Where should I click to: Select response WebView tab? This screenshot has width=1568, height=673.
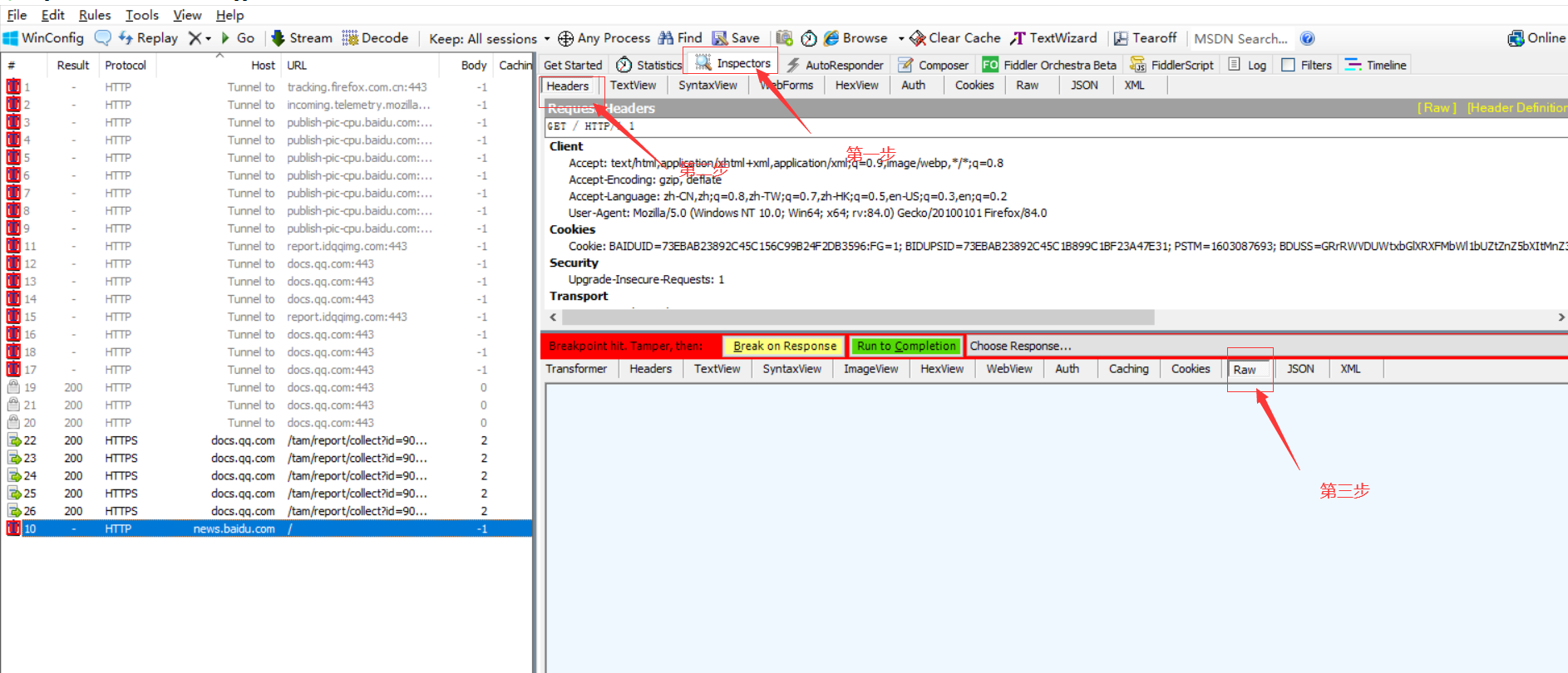1009,369
